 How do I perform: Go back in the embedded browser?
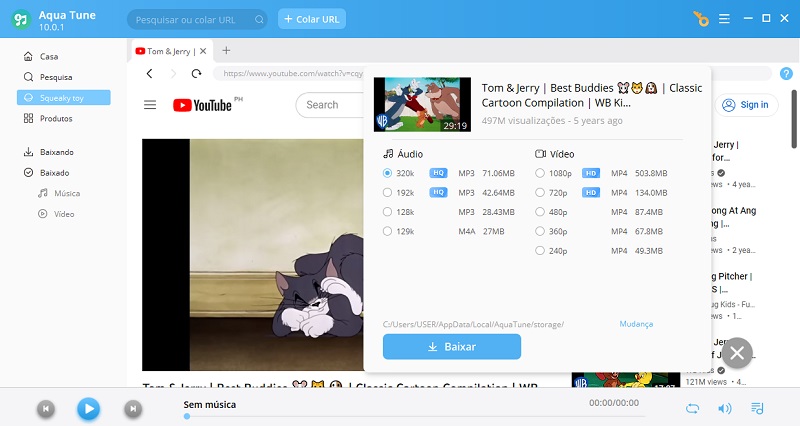149,73
